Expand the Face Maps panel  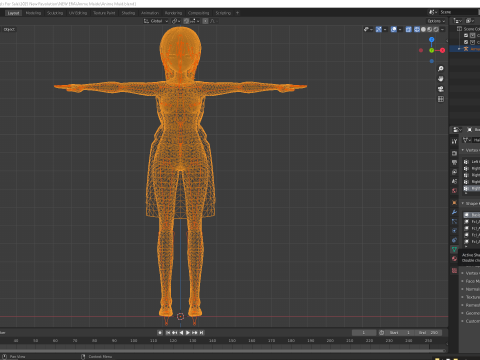463,281
